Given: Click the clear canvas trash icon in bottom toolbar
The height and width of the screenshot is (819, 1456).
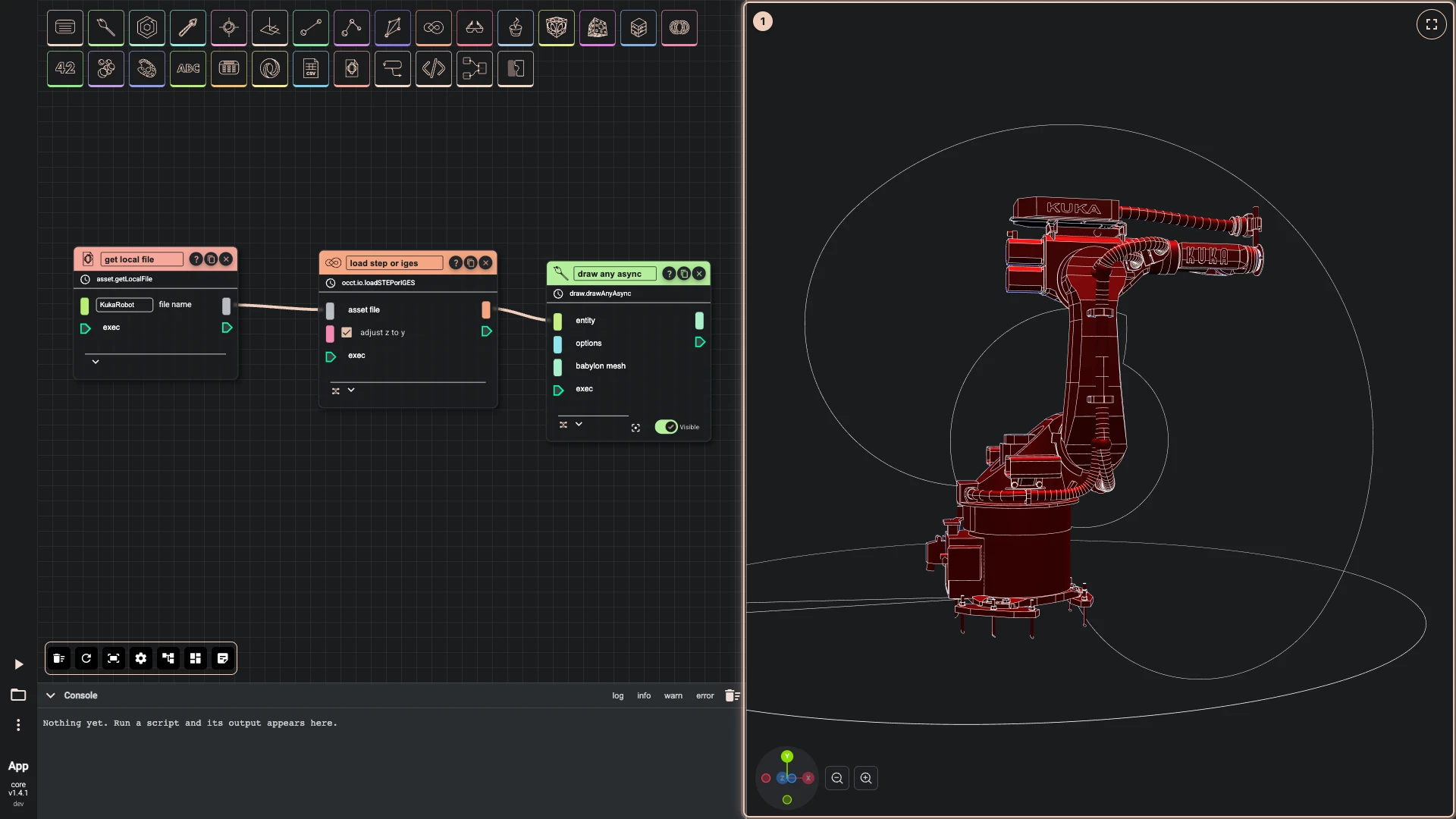Looking at the screenshot, I should coord(59,658).
